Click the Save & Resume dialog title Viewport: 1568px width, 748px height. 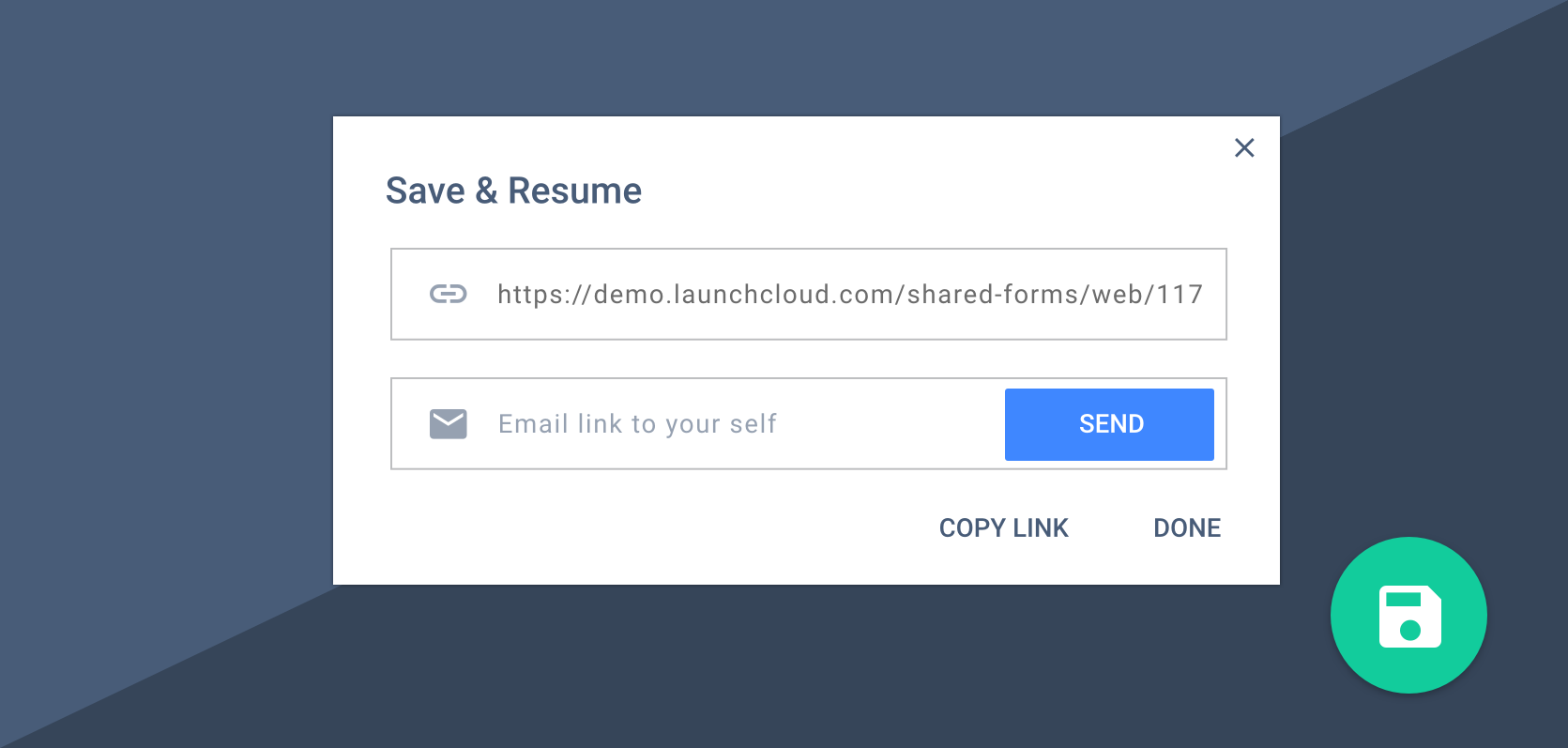pos(513,191)
